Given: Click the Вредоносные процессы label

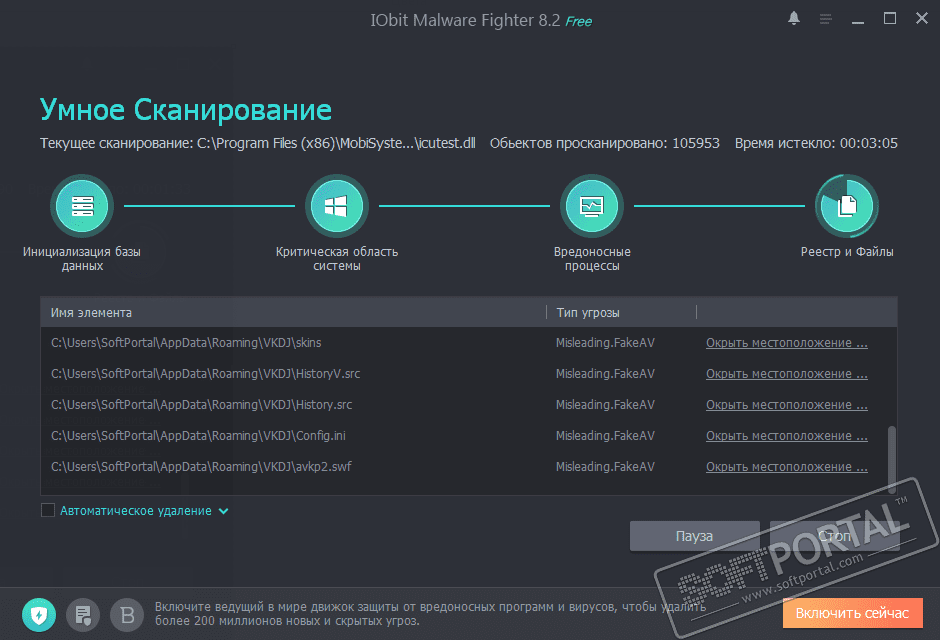Looking at the screenshot, I should (592, 259).
